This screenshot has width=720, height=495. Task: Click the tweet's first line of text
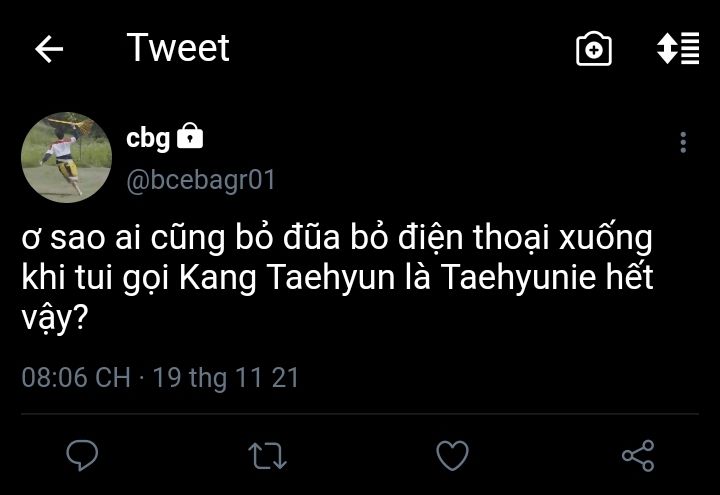point(337,241)
